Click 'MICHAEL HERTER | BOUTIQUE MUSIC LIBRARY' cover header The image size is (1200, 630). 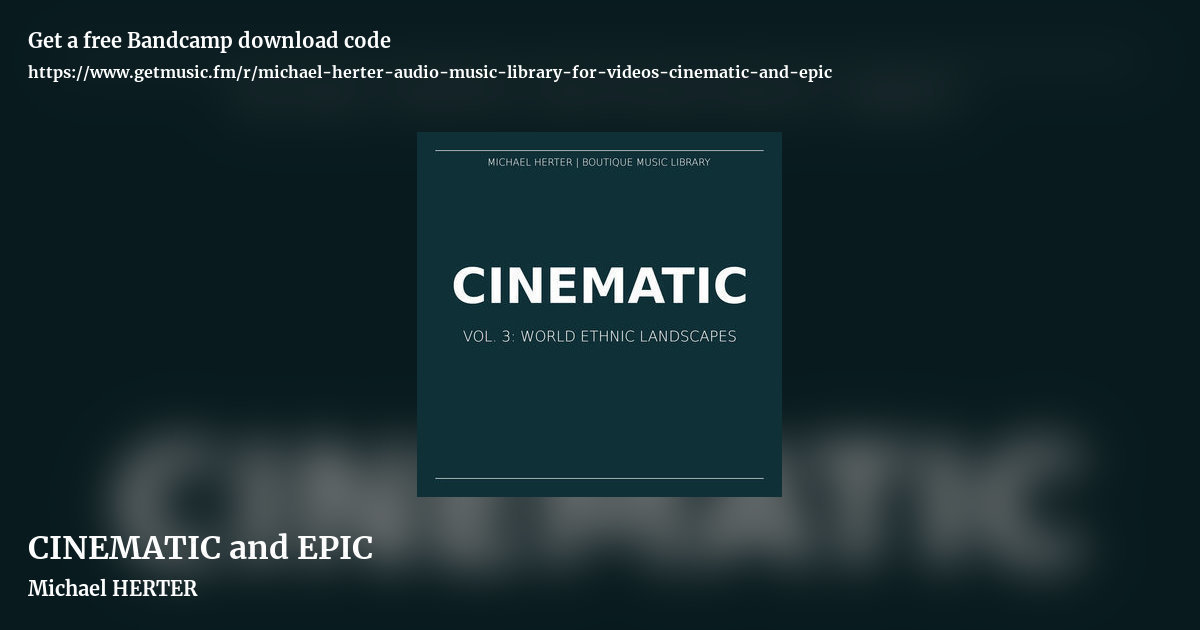pyautogui.click(x=599, y=162)
